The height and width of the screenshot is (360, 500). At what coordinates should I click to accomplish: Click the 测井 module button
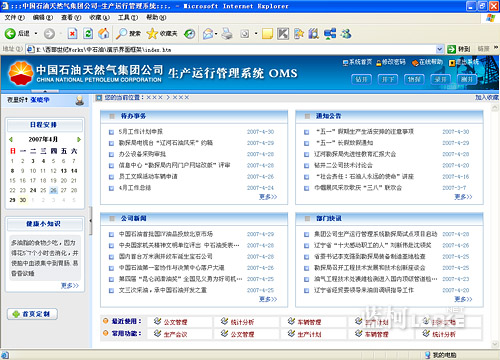[467, 79]
